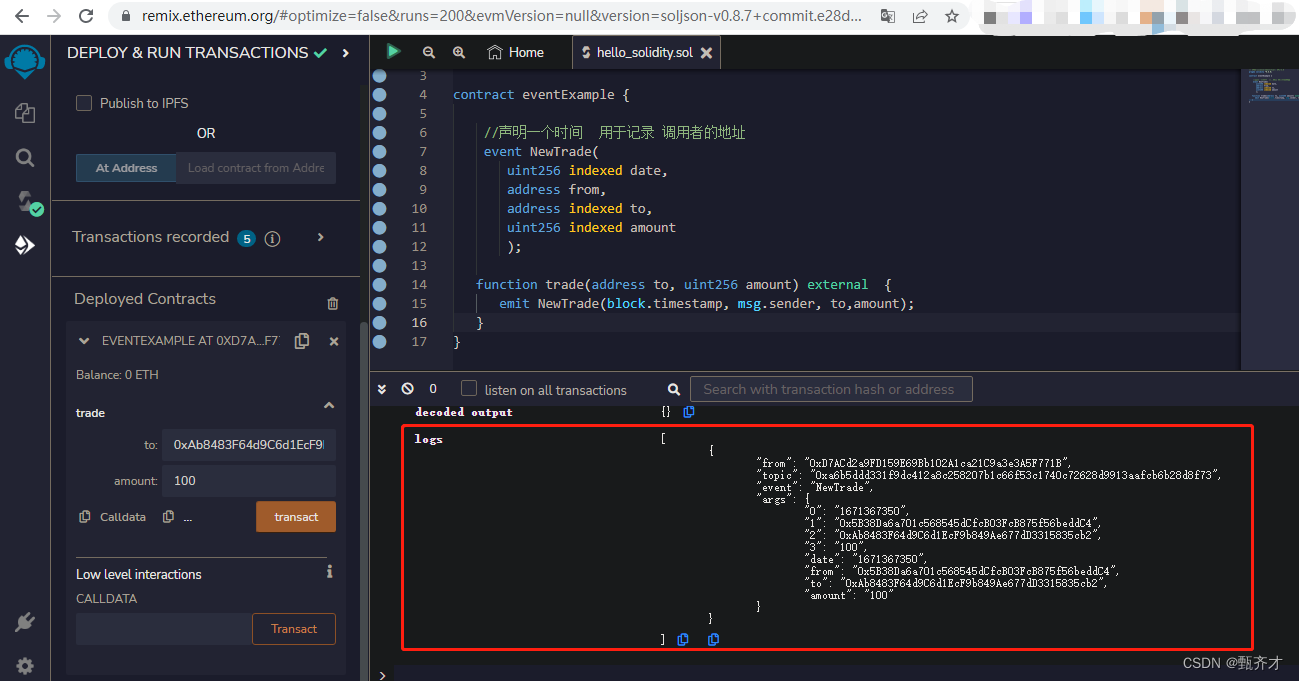Open Remix settings gear icon
This screenshot has width=1299, height=681.
(x=25, y=665)
